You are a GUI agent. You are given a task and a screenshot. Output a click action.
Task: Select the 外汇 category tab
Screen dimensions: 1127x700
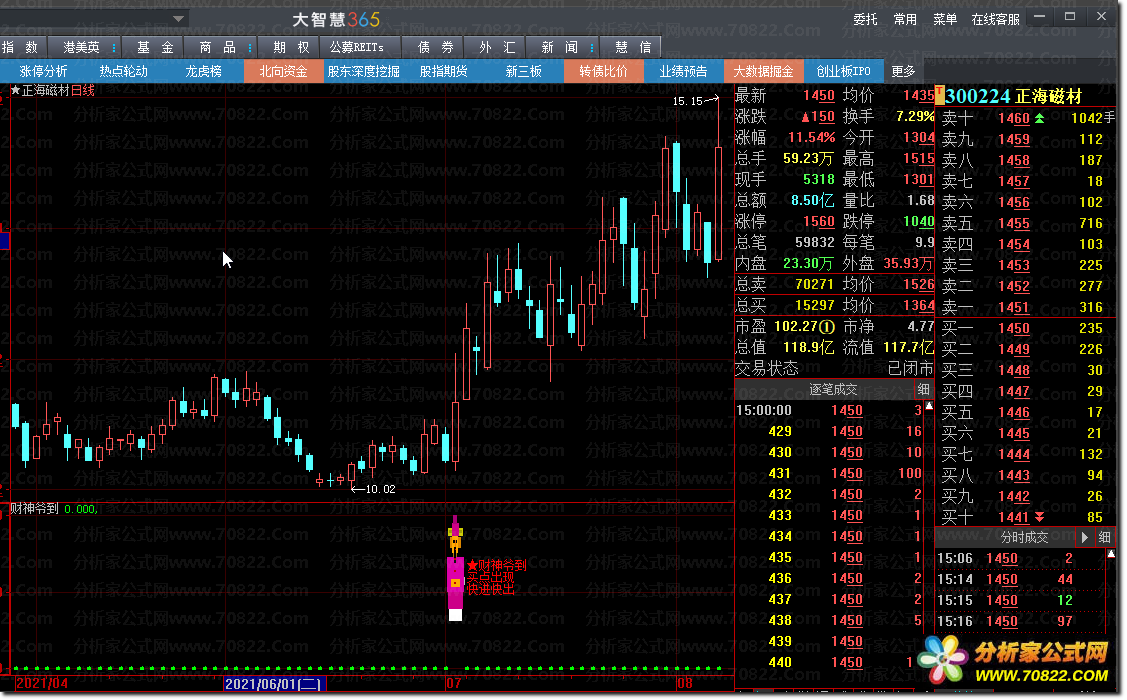497,47
